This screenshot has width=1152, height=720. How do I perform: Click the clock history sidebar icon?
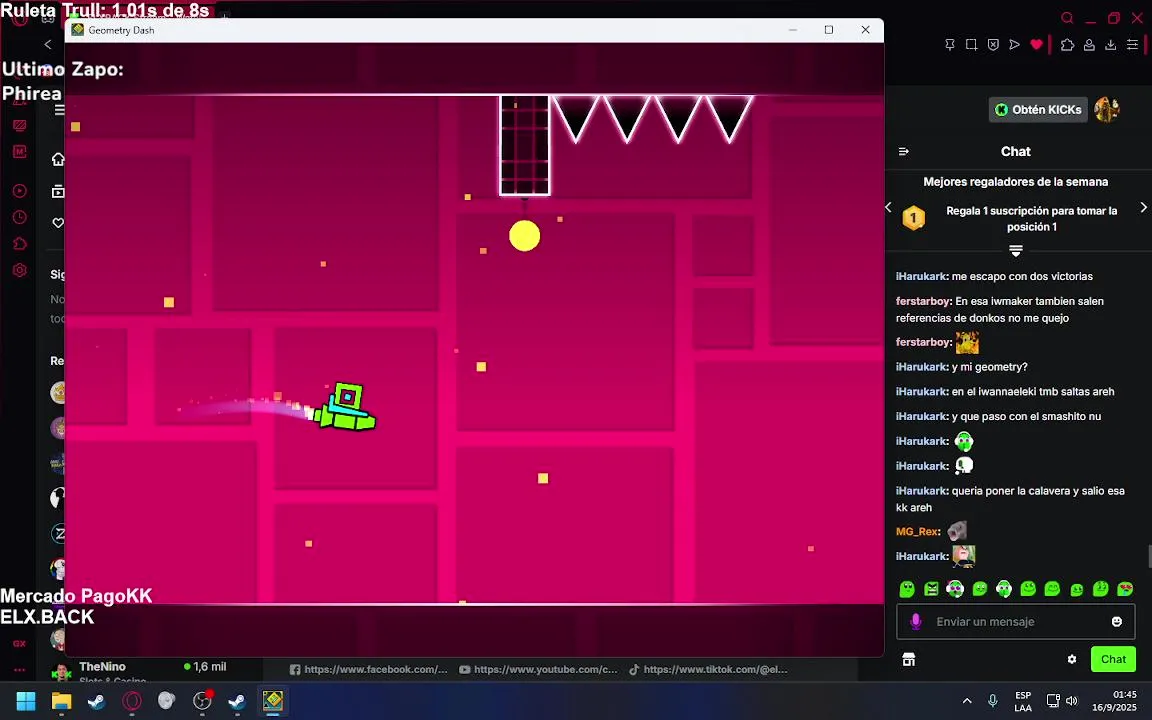20,217
